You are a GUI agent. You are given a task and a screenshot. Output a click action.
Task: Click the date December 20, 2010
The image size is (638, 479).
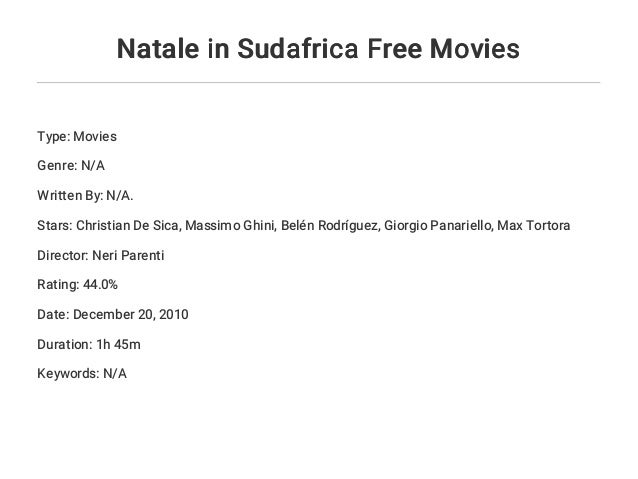(x=131, y=315)
